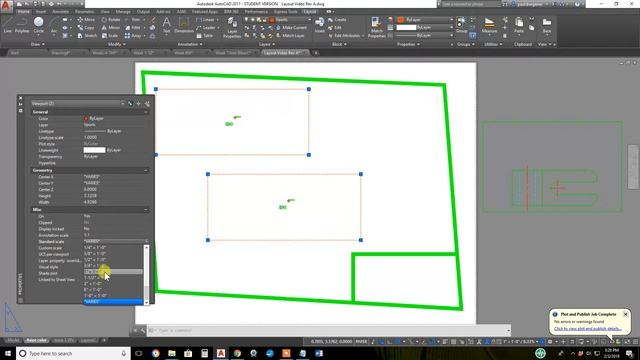Activate the Move command
The width and height of the screenshot is (640, 360).
pyautogui.click(x=86, y=20)
